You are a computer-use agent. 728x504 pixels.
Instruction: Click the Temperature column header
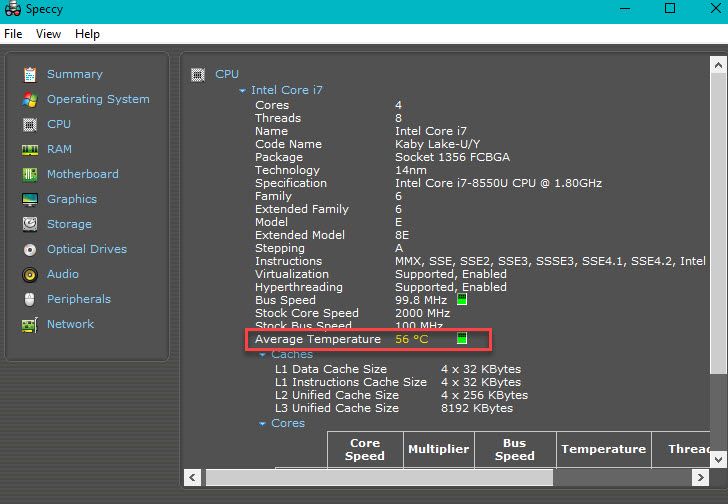[x=604, y=449]
